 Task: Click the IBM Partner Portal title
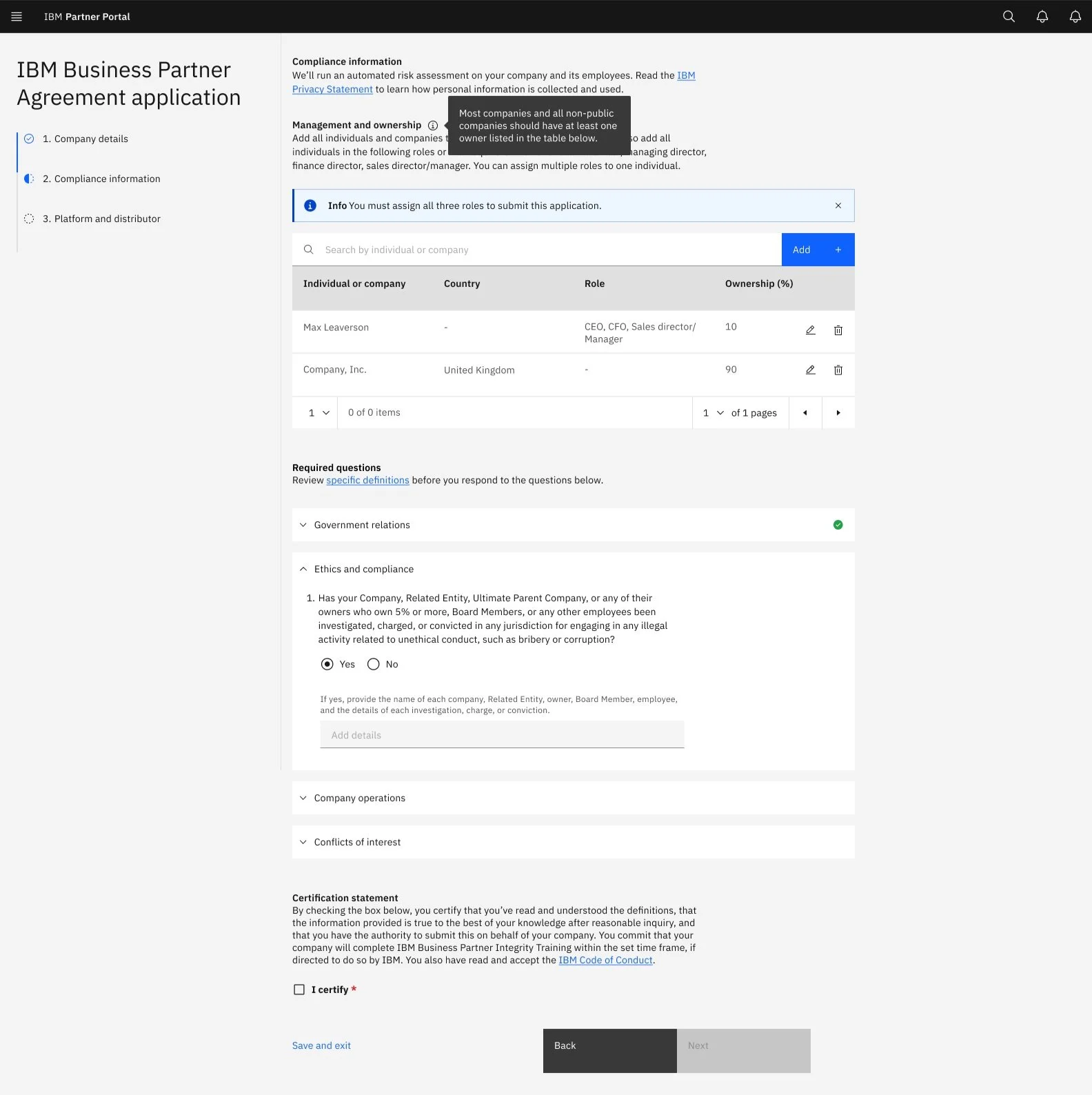pyautogui.click(x=87, y=17)
